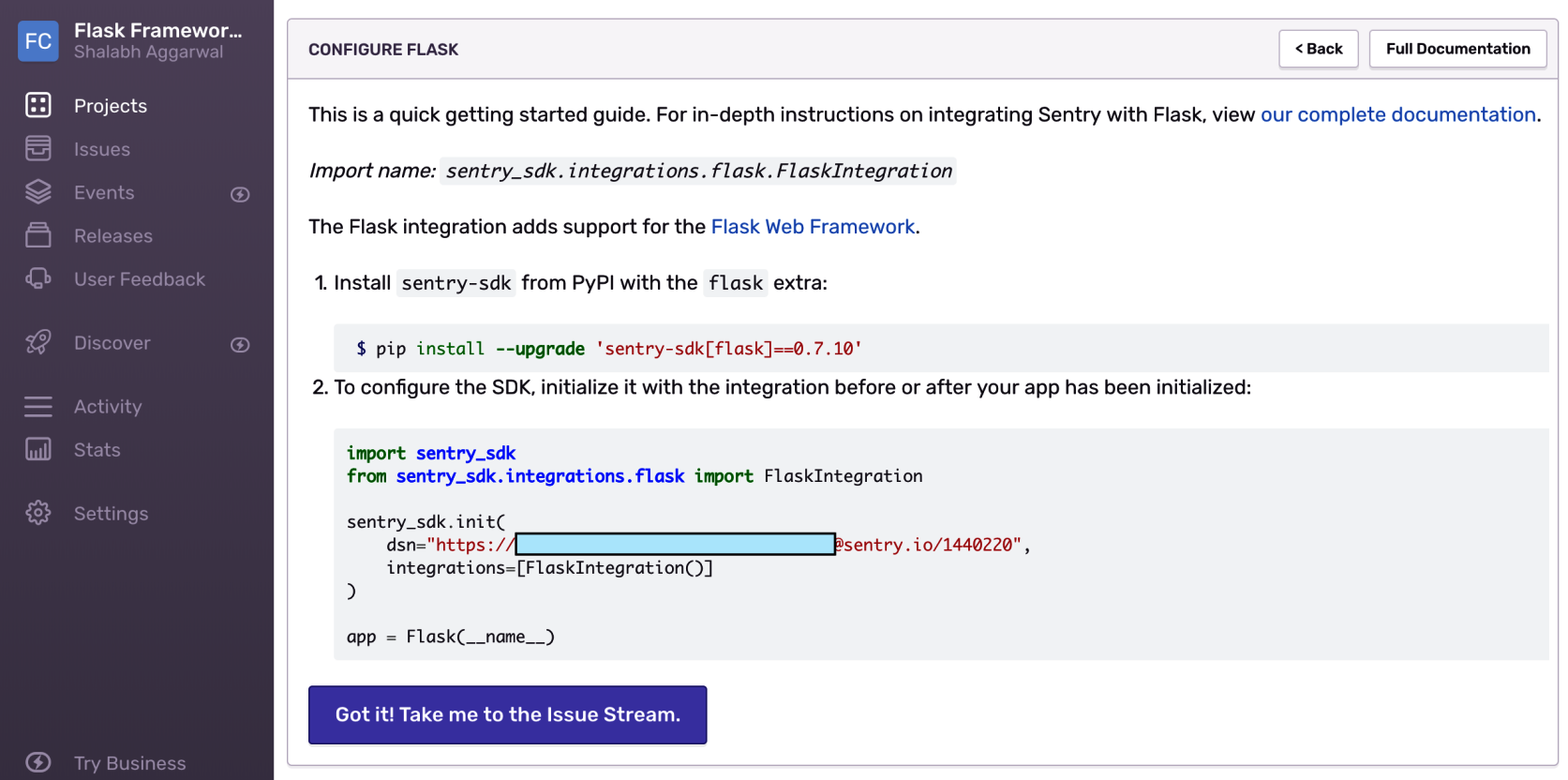Go to Releases in the sidebar menu
This screenshot has width=1568, height=780.
[x=113, y=236]
